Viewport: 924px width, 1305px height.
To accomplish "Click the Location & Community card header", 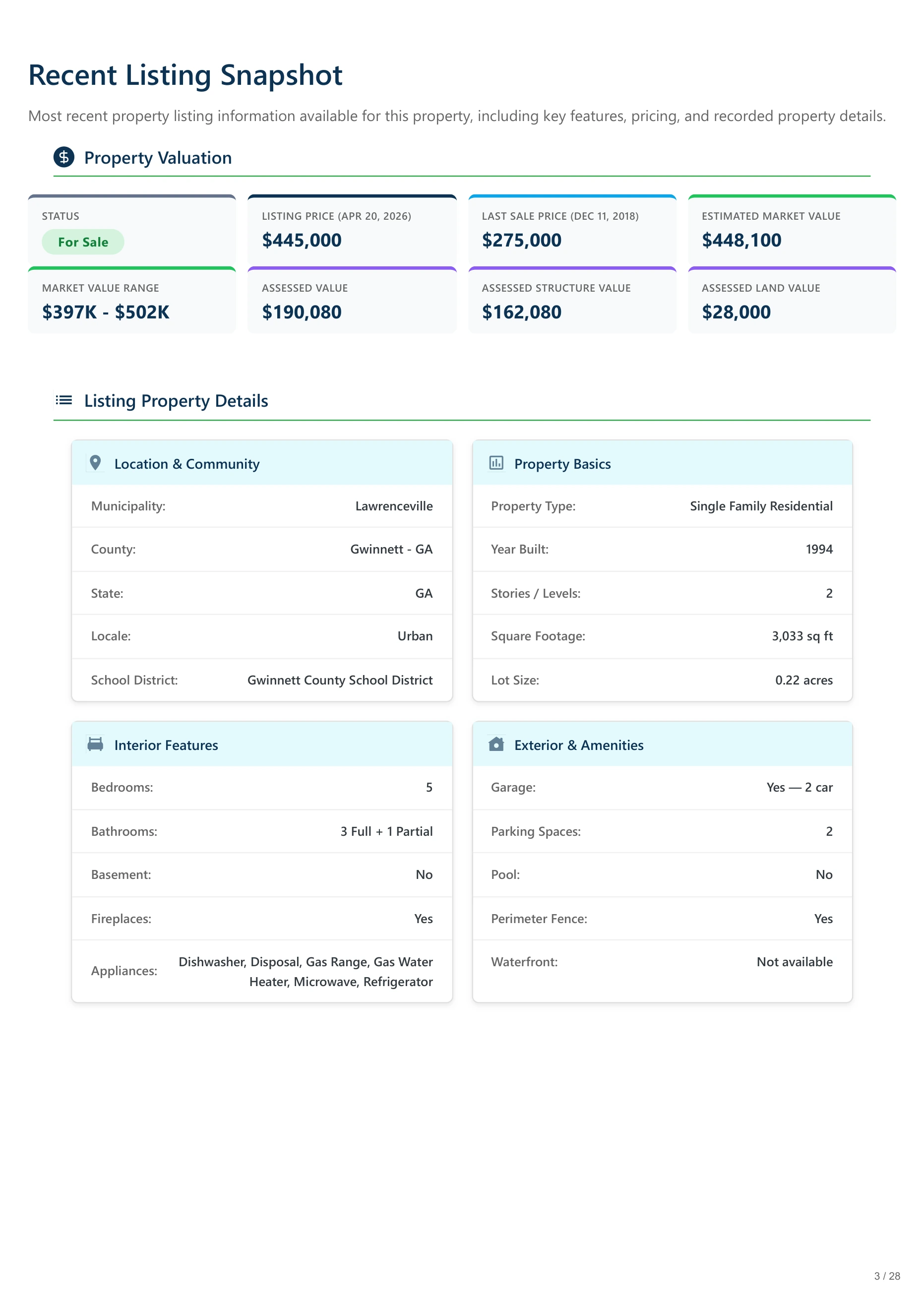I will (262, 462).
